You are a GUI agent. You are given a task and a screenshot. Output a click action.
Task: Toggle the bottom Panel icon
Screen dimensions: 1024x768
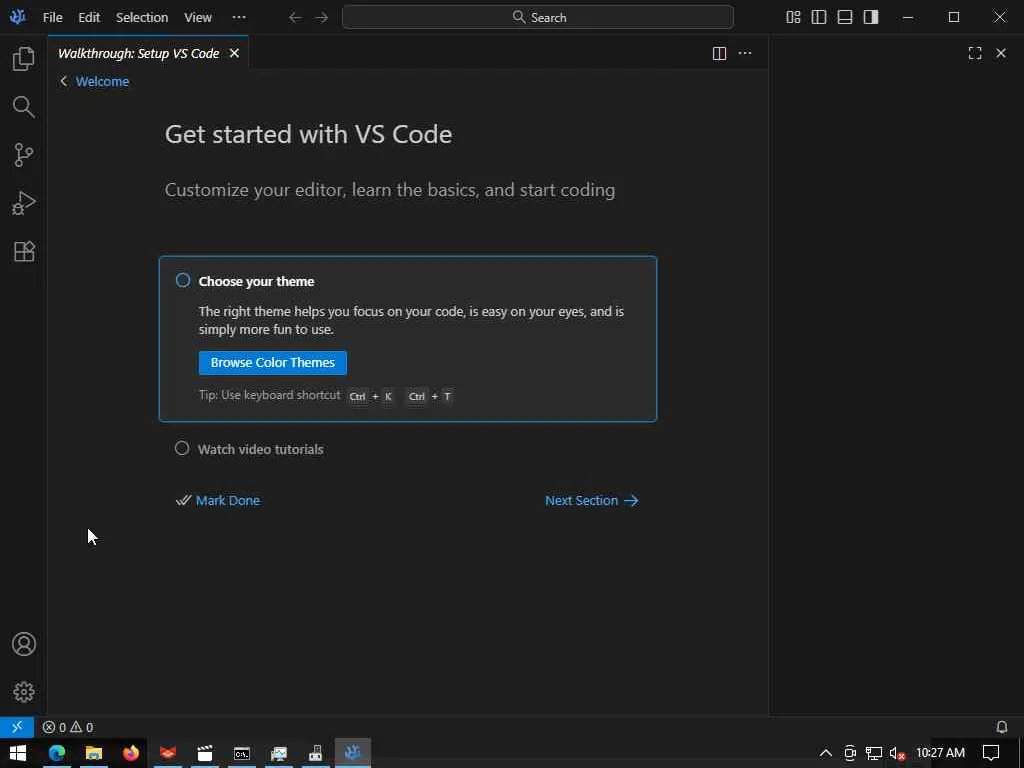pos(845,17)
